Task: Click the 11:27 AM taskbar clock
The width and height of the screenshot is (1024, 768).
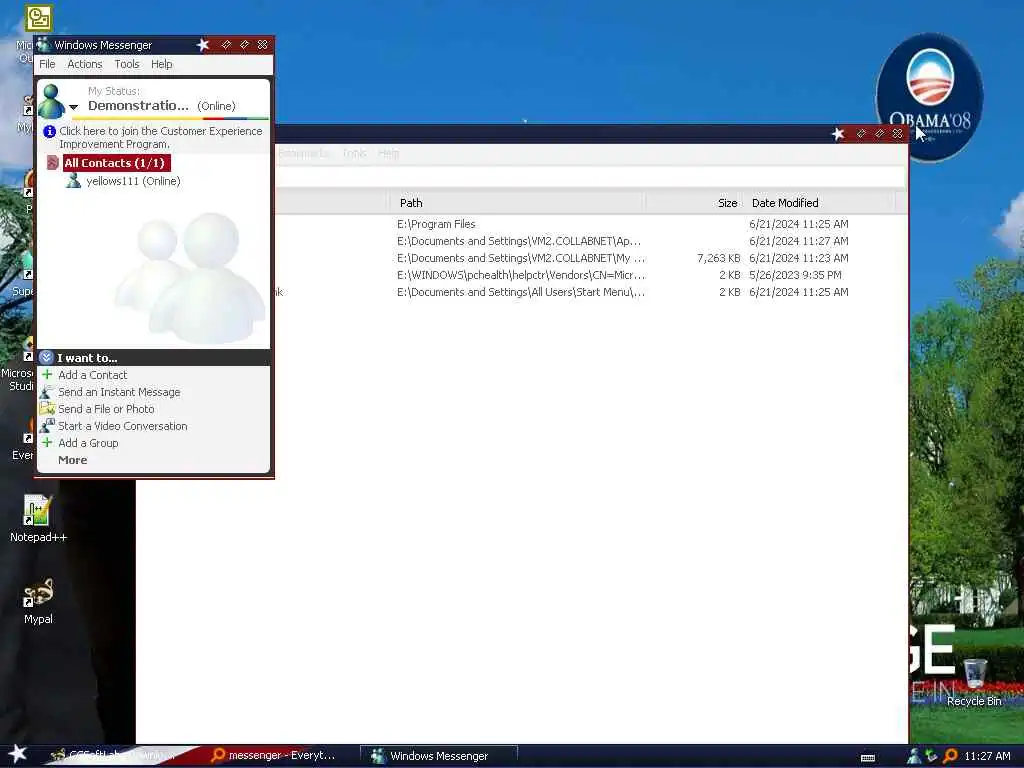Action: tap(987, 756)
